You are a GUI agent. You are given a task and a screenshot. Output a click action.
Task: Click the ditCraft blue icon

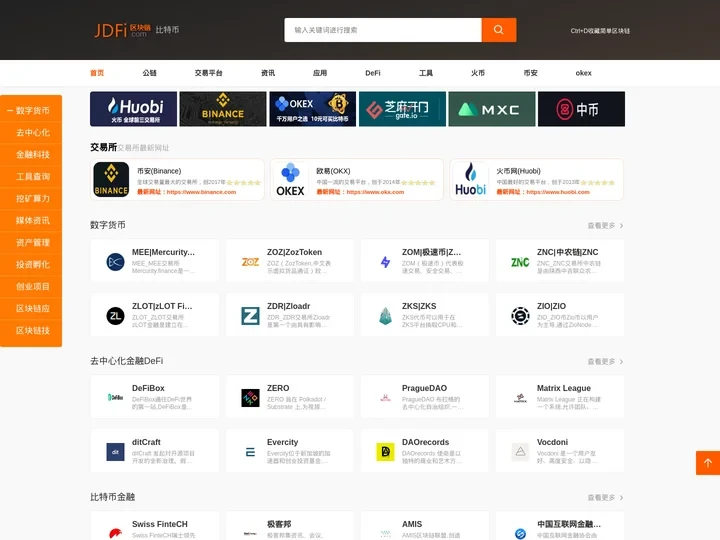coord(115,452)
